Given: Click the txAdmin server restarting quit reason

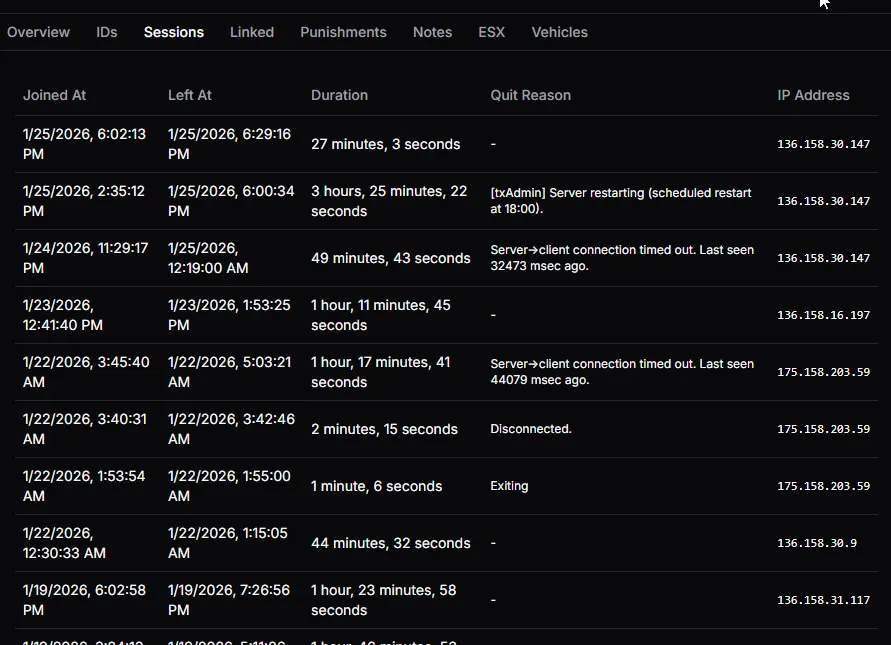Looking at the screenshot, I should 621,201.
